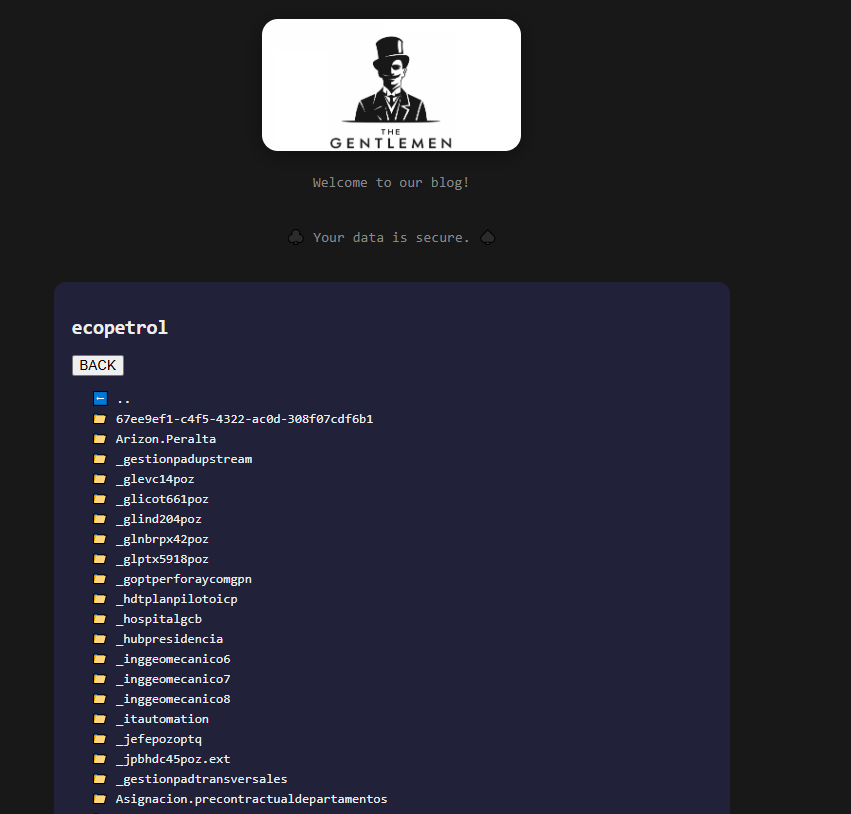Screen dimensions: 851x814
Task: Click folder icon beside _inggeomecanico7
Action: pos(100,679)
